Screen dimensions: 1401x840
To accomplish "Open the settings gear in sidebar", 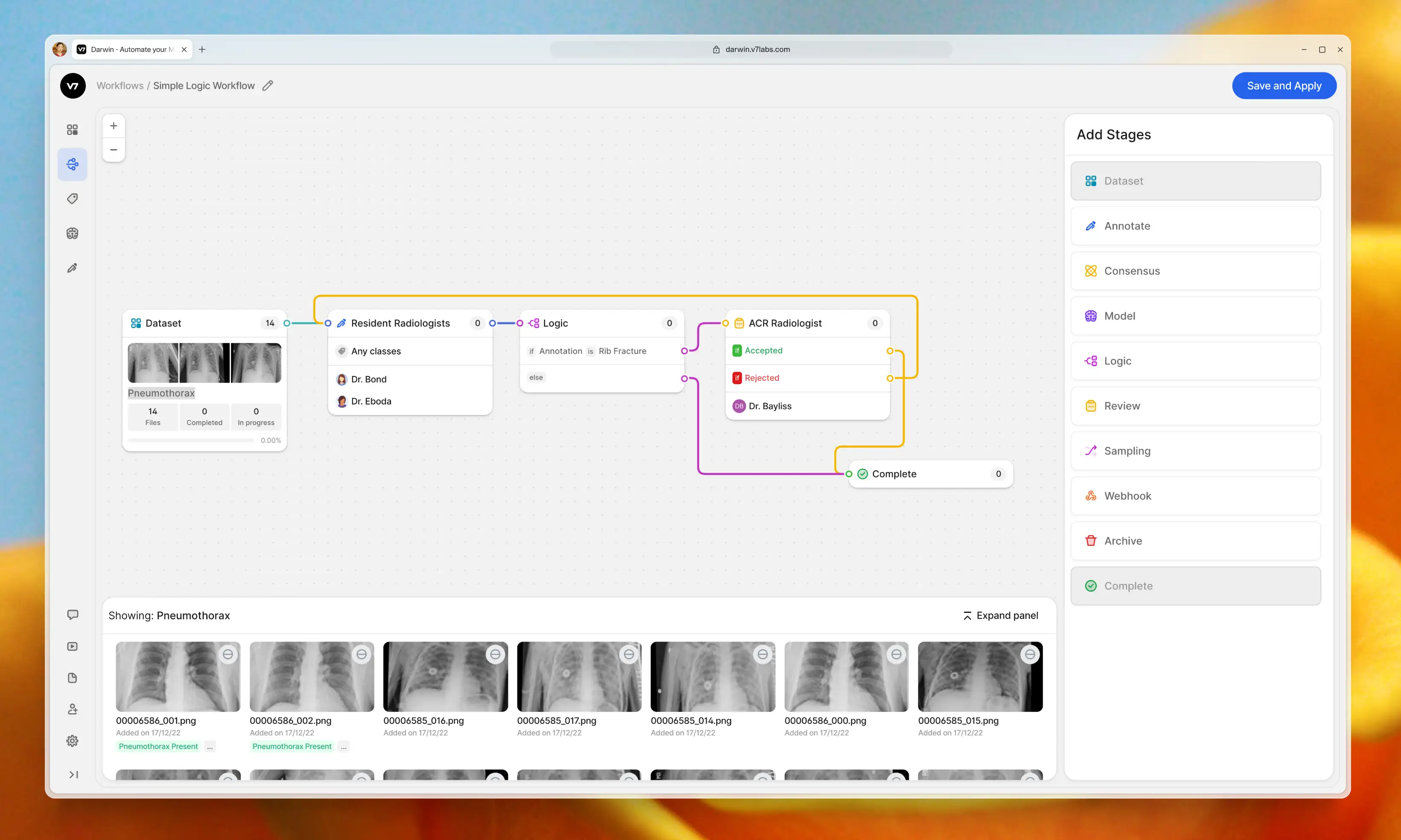I will point(73,741).
